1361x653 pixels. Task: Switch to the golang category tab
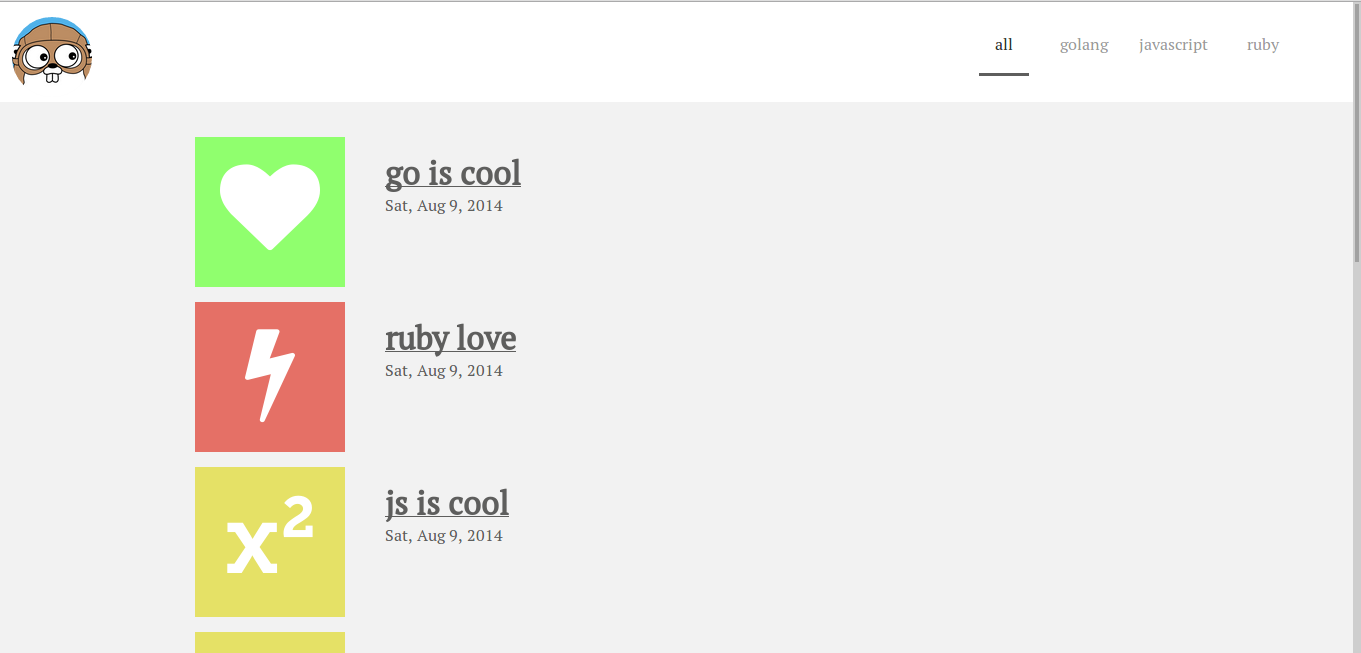click(x=1084, y=45)
